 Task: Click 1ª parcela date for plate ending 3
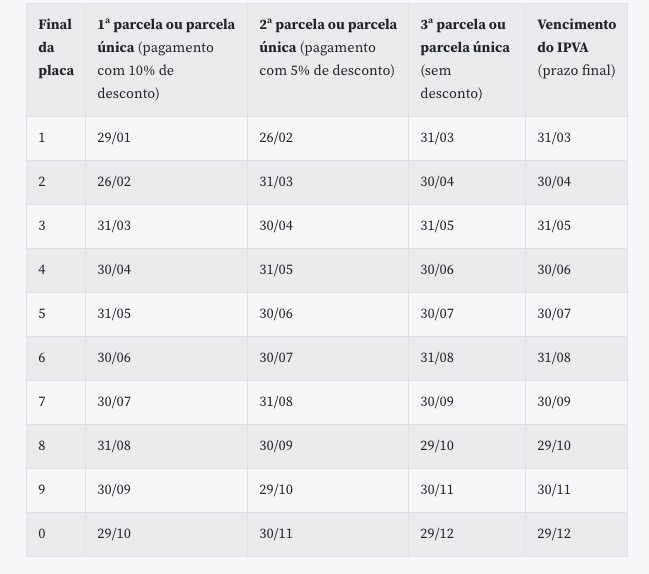pyautogui.click(x=114, y=226)
